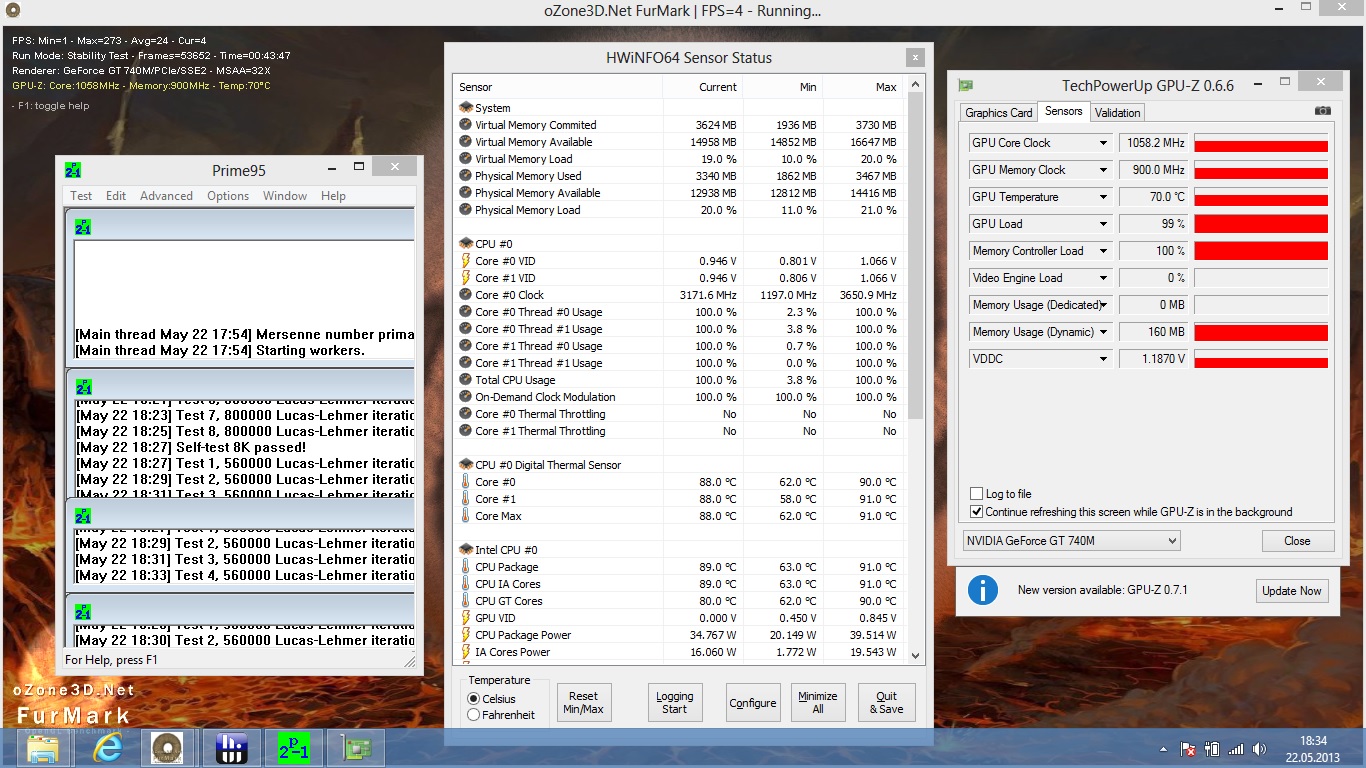
Task: Open the GPU Core Clock sensor dropdown
Action: [x=1103, y=143]
